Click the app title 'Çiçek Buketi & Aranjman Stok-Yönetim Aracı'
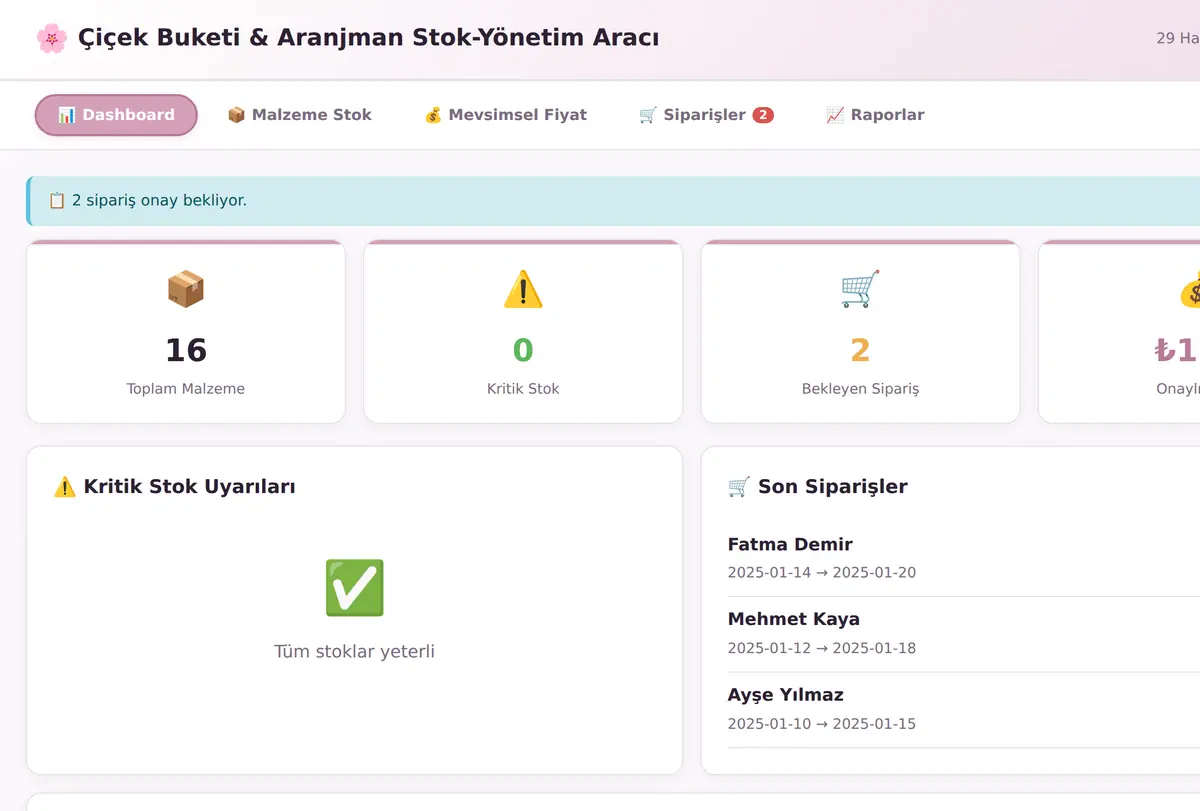Viewport: 1200px width, 811px height. 368,38
